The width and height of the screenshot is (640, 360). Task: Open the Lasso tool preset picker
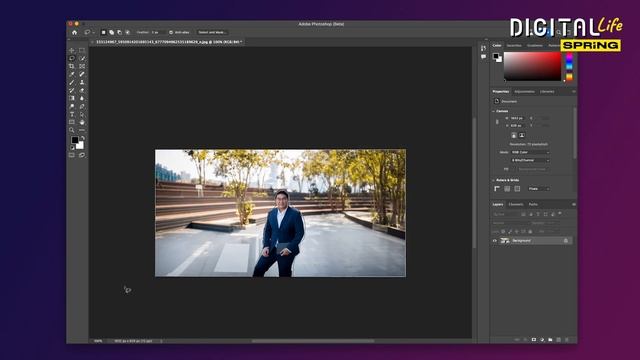pyautogui.click(x=89, y=32)
